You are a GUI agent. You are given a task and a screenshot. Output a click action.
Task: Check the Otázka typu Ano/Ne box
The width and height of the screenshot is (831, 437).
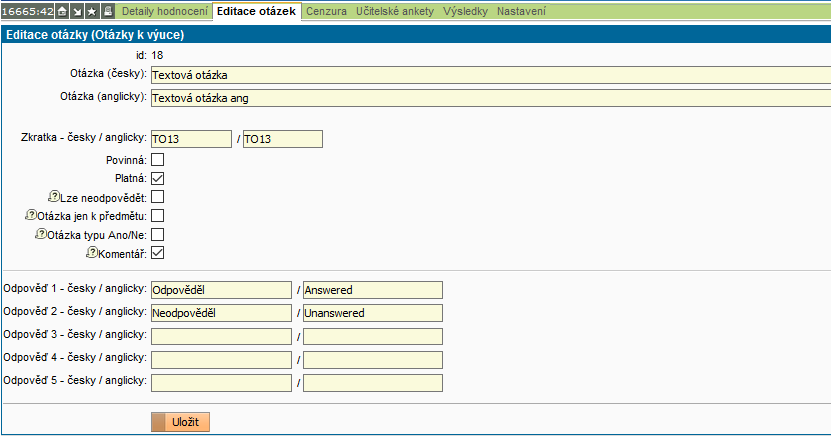157,234
